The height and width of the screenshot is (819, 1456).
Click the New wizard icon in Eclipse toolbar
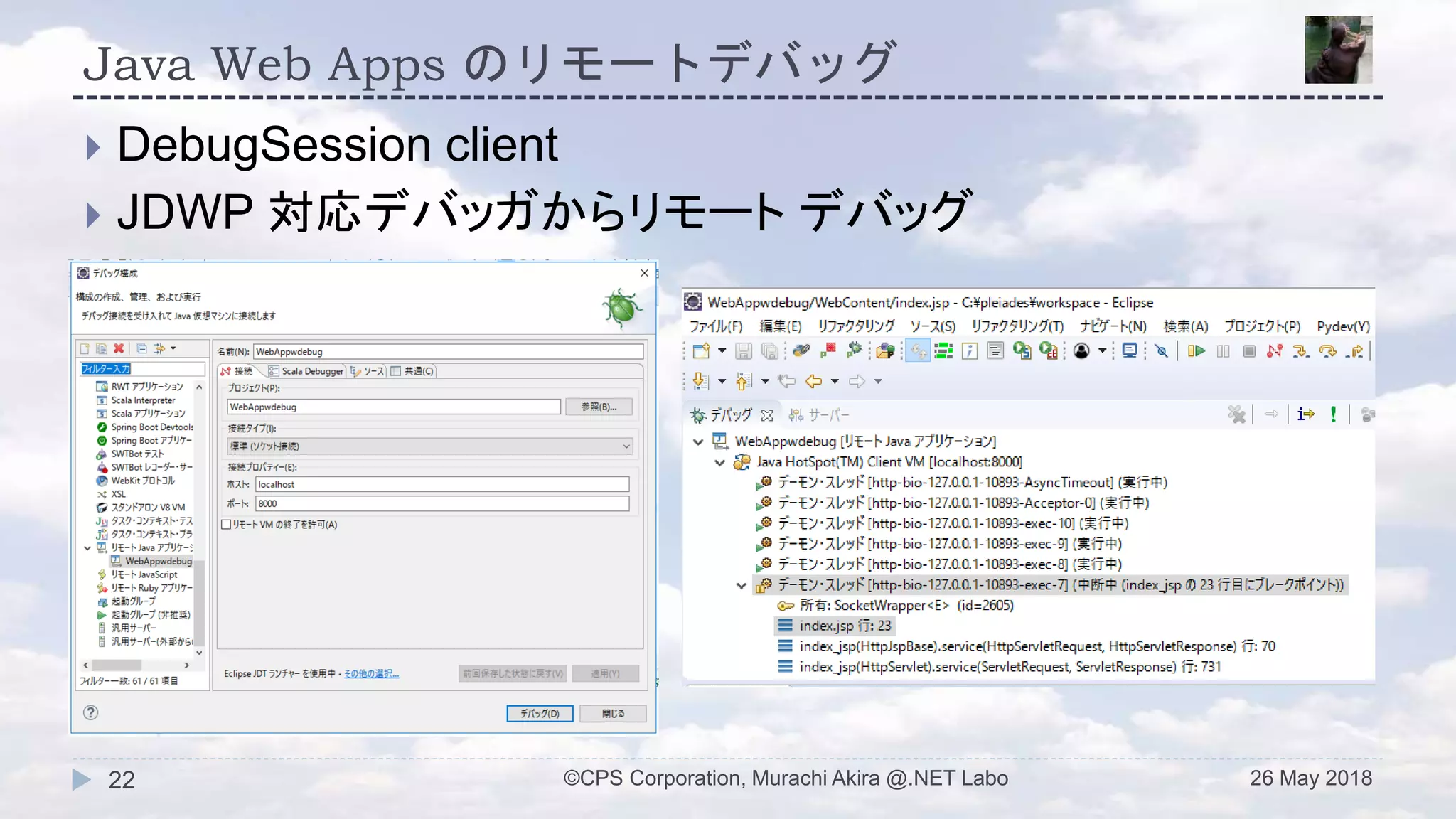[x=702, y=350]
